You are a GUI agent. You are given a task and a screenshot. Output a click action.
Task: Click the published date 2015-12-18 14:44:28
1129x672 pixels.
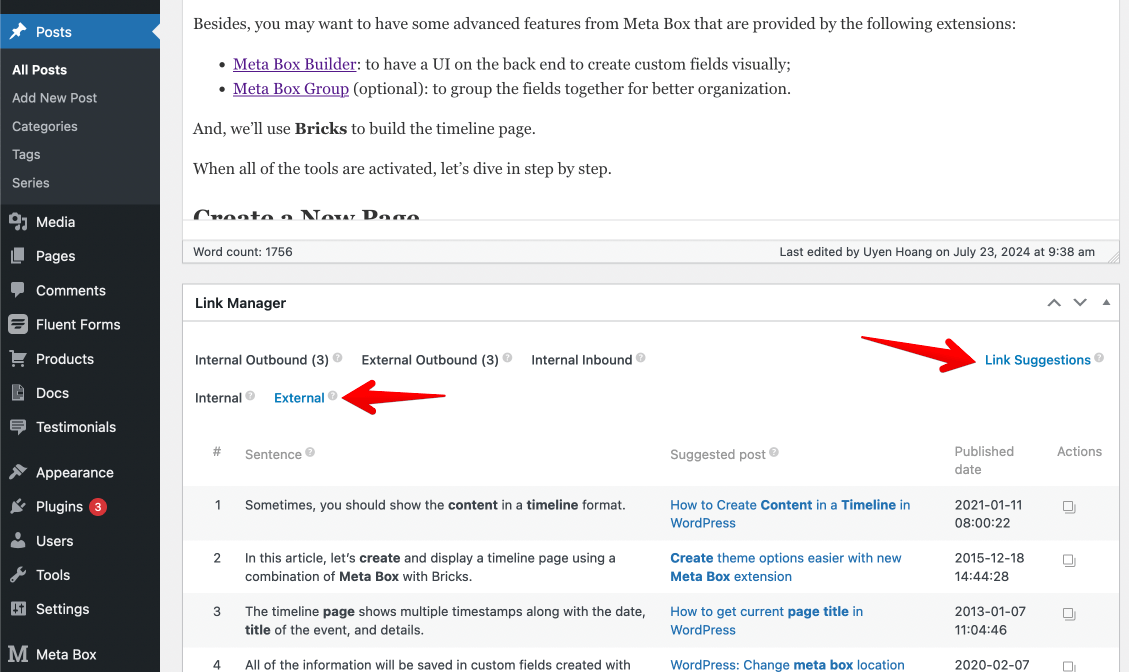989,567
